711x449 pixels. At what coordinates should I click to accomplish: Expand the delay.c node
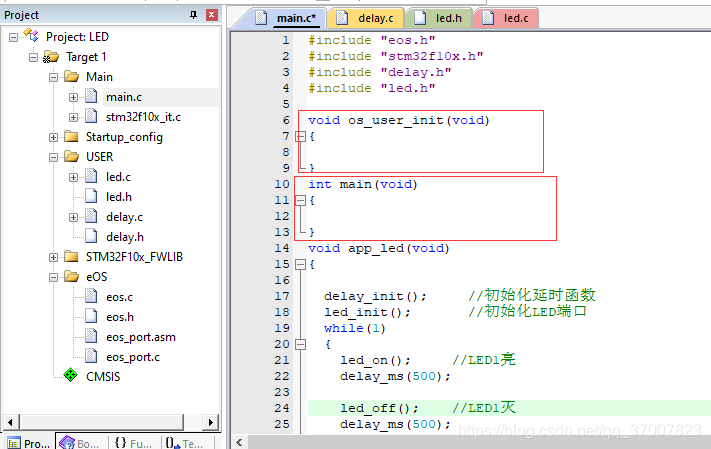[x=73, y=217]
